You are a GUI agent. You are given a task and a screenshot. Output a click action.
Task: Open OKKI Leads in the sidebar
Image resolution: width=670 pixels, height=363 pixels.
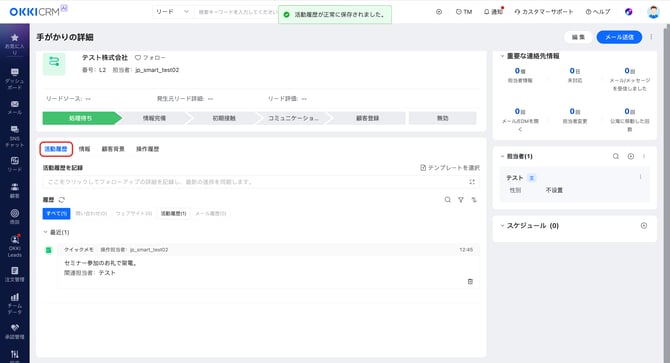(15, 246)
